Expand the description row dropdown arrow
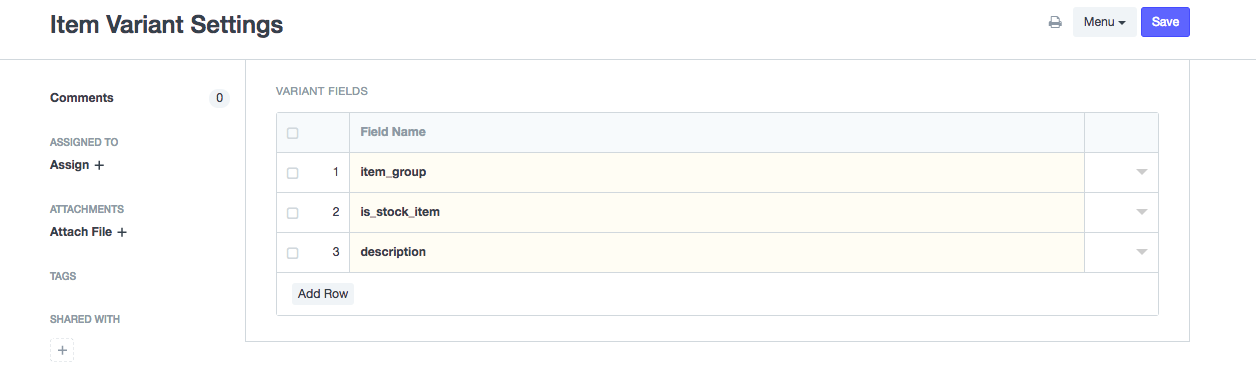This screenshot has height=366, width=1256. (x=1141, y=252)
